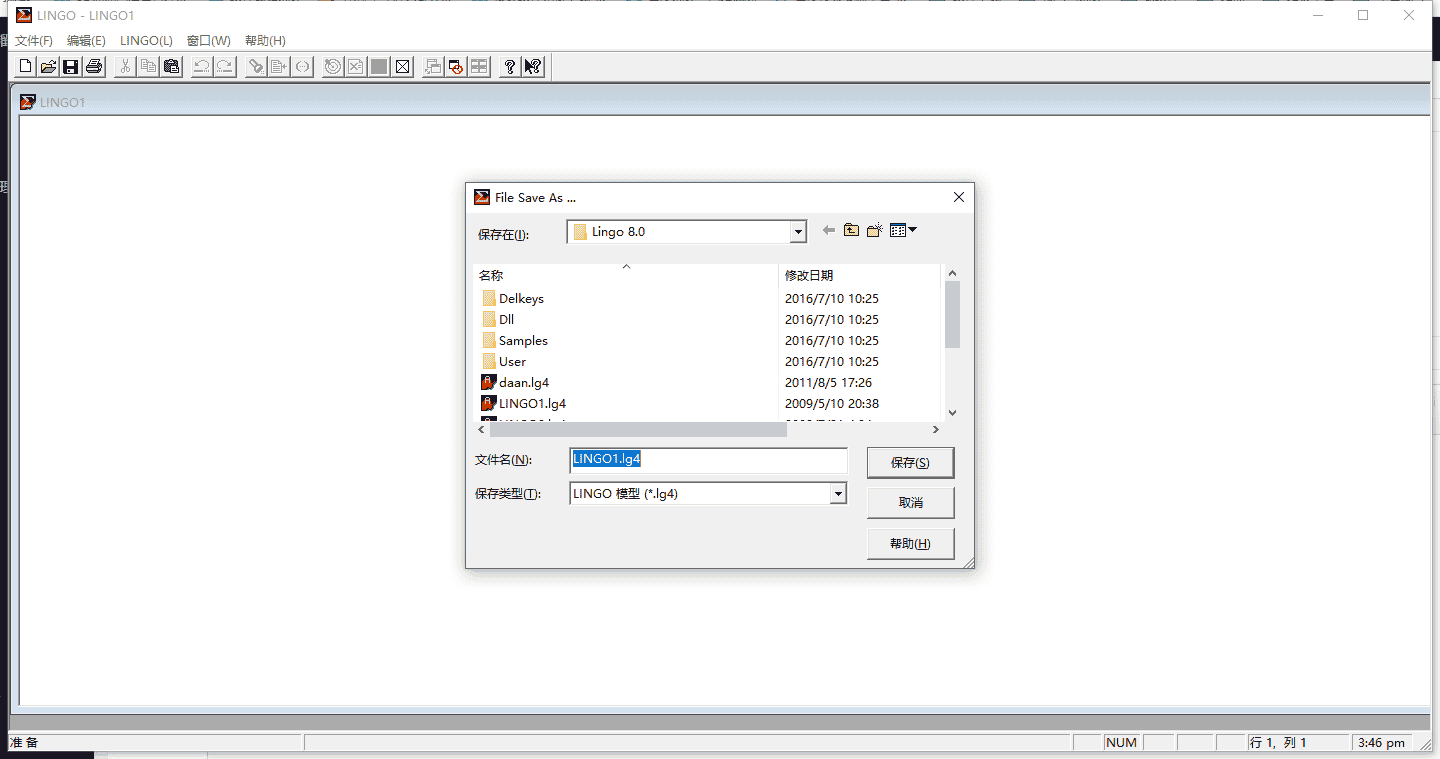Close the File Save As dialog
The width and height of the screenshot is (1440, 759).
click(x=959, y=198)
